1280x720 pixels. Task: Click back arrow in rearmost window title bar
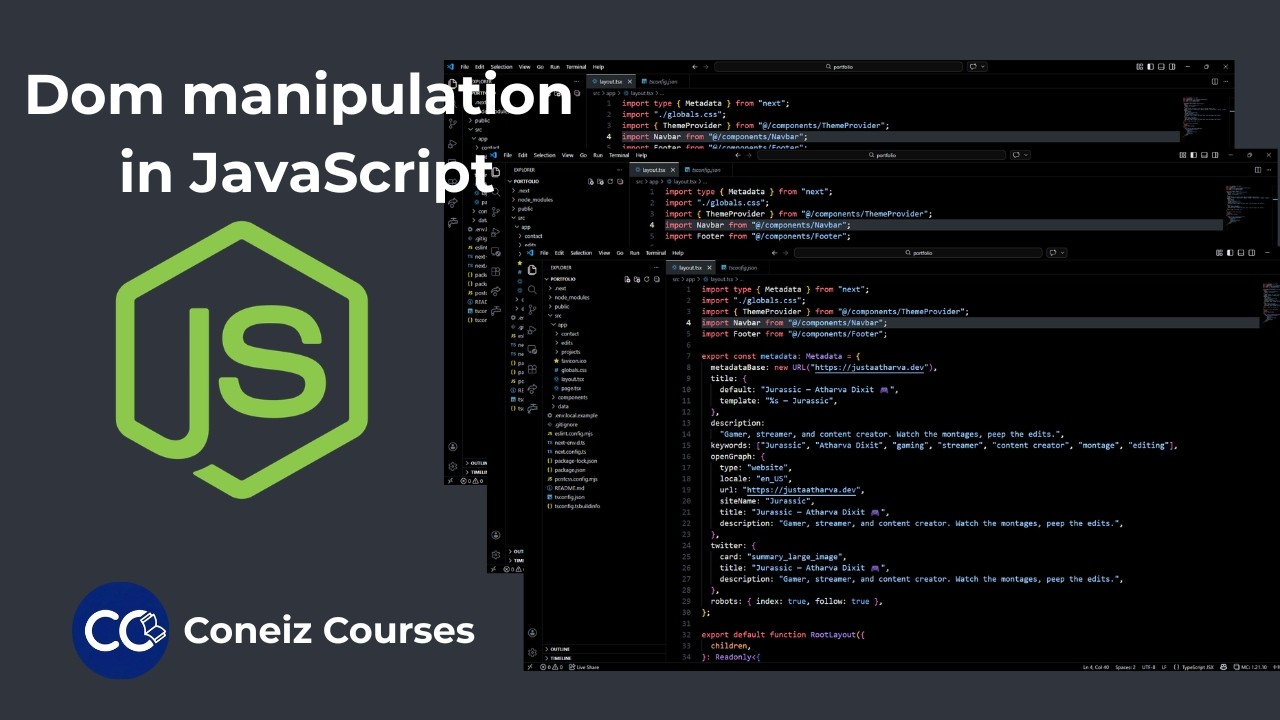pyautogui.click(x=695, y=67)
